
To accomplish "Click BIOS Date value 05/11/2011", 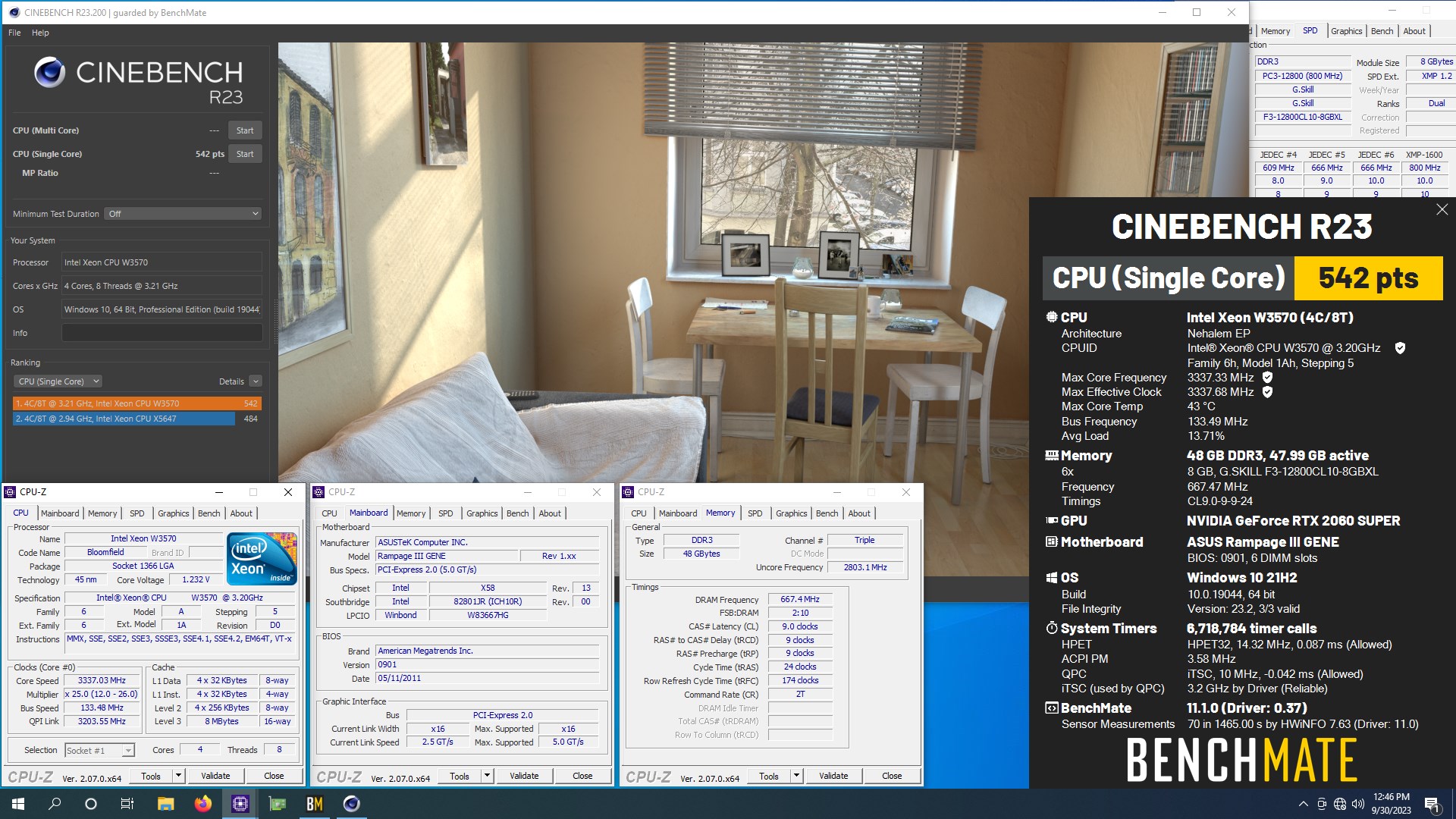I will [487, 678].
